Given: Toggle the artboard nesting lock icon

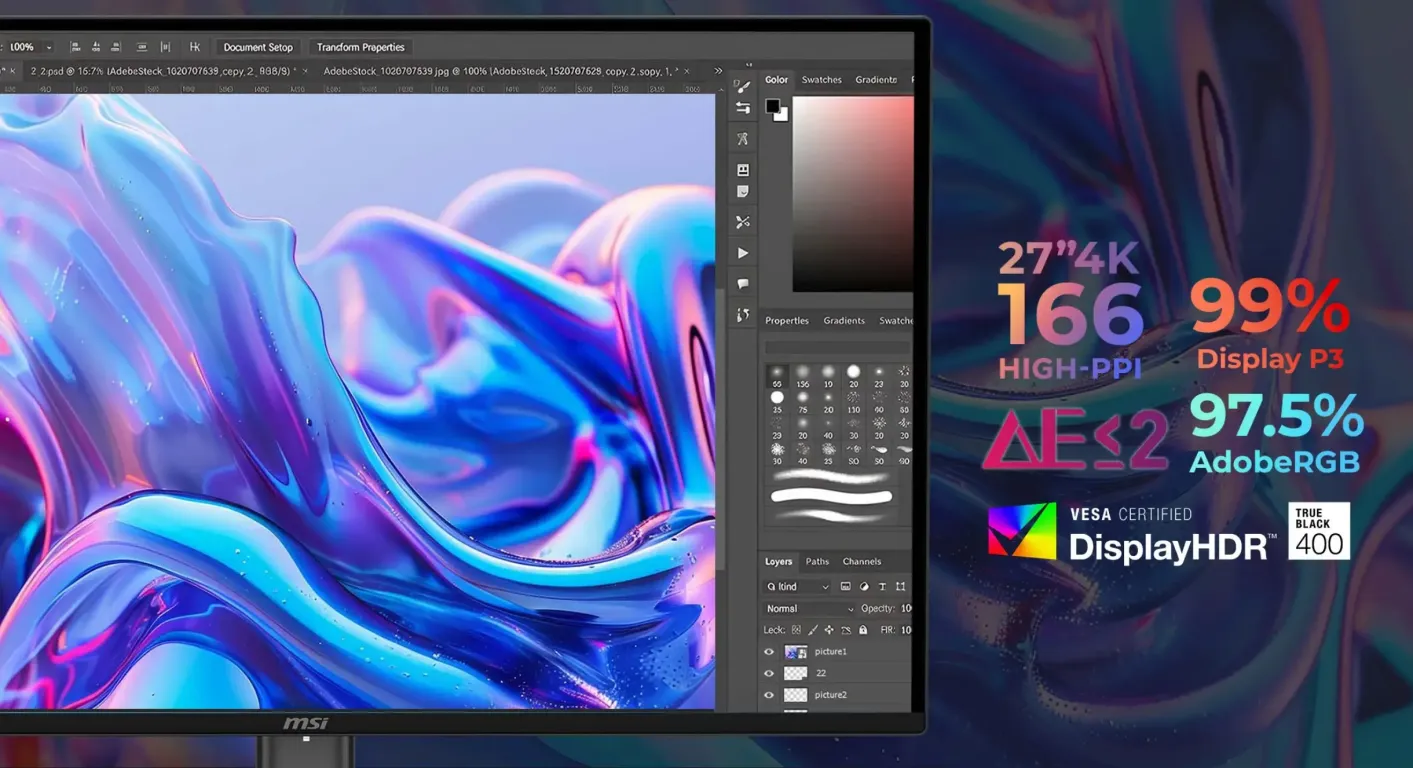Looking at the screenshot, I should (846, 630).
